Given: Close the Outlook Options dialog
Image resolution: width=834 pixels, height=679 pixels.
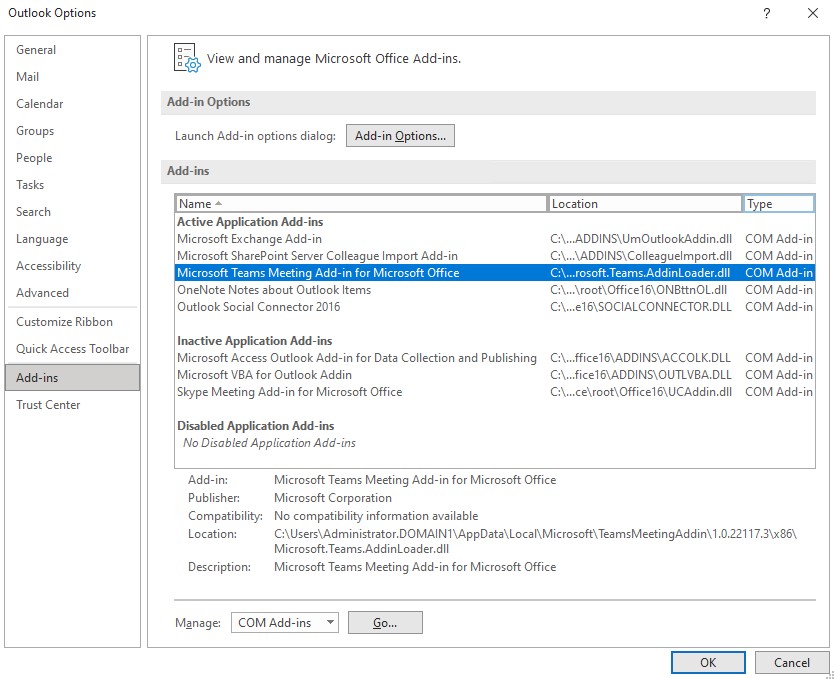Looking at the screenshot, I should (x=813, y=13).
